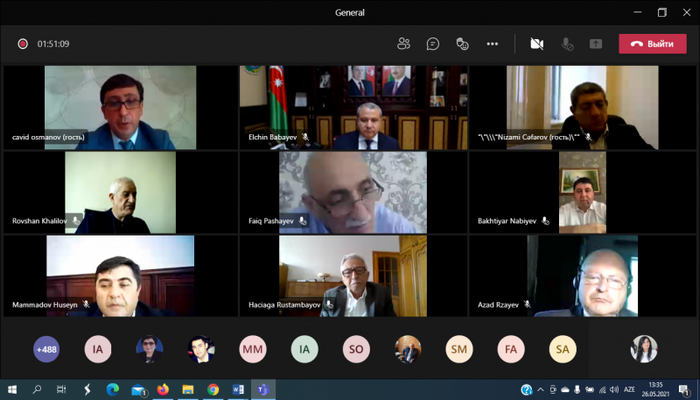This screenshot has width=700, height=400.
Task: Open Microsoft Word from the taskbar
Action: click(238, 389)
